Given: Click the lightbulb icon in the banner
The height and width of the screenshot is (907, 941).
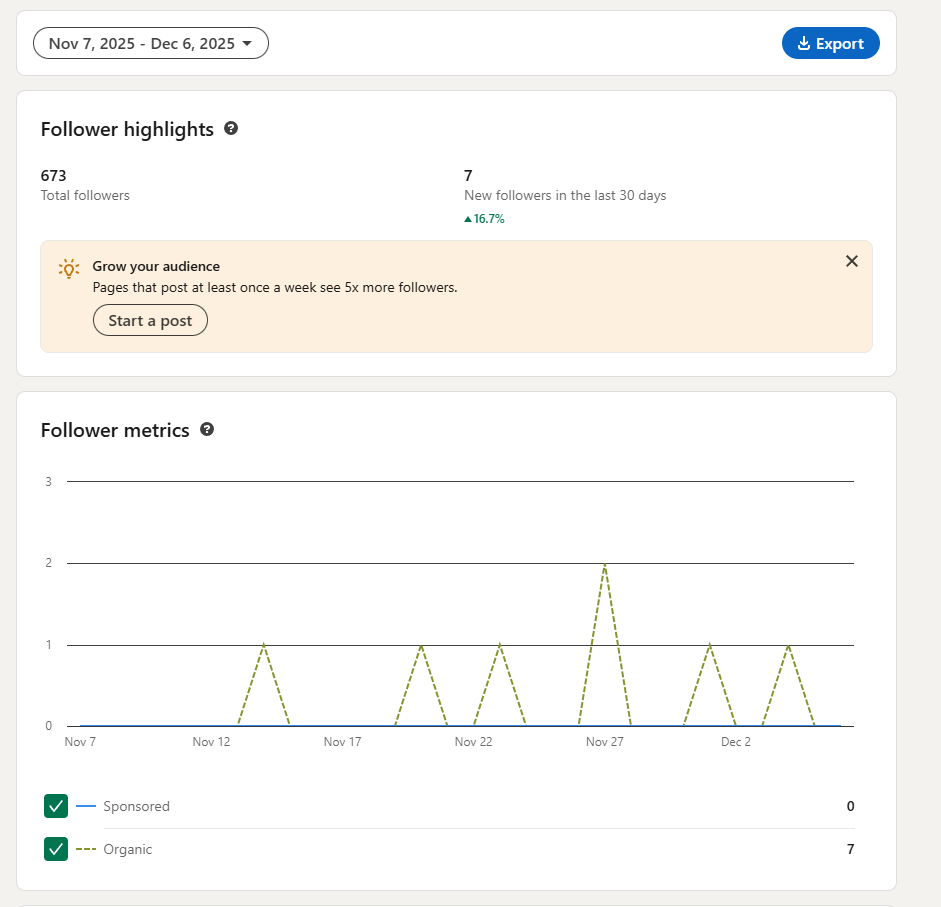Looking at the screenshot, I should point(69,268).
